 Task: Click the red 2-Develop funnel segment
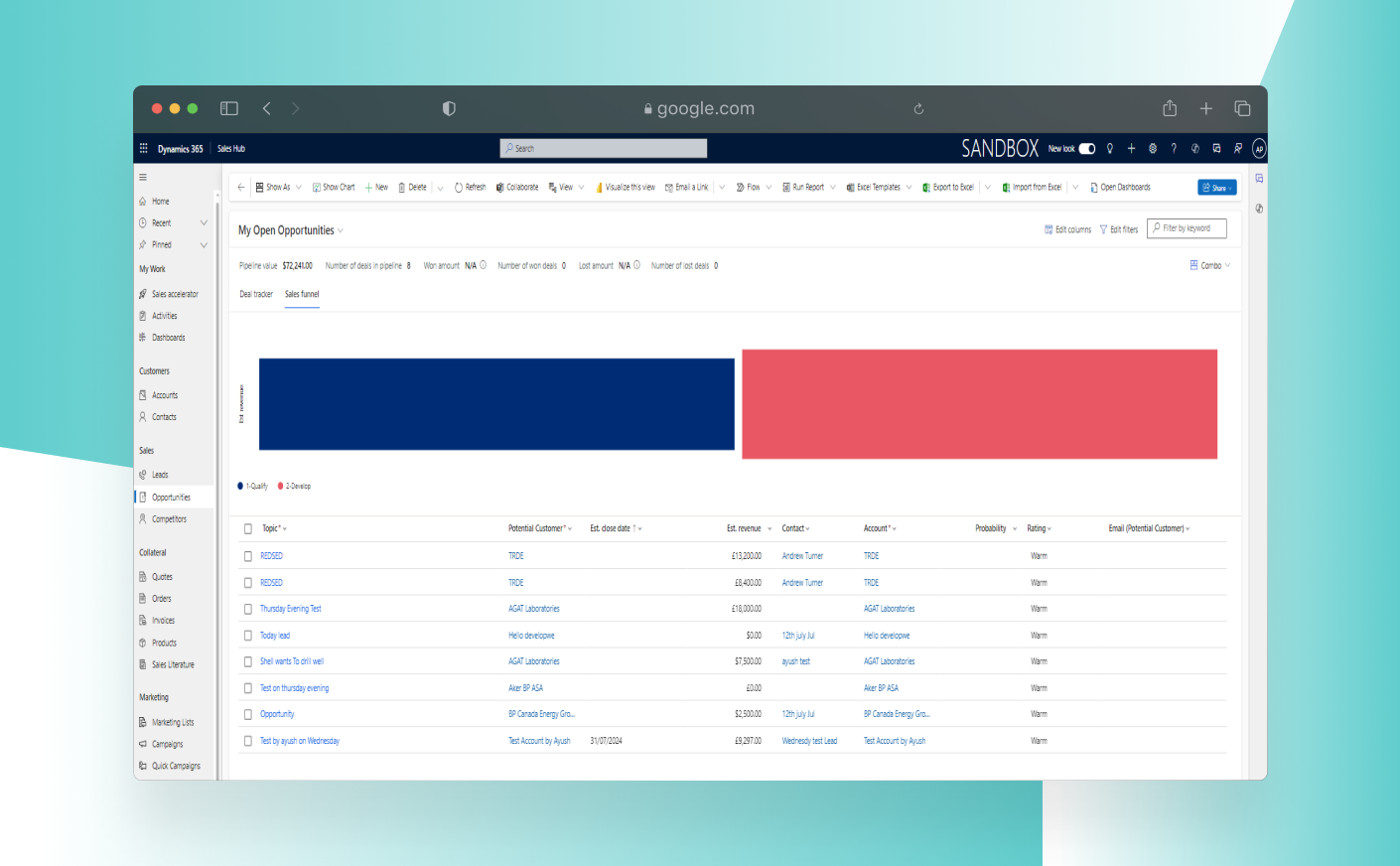pyautogui.click(x=980, y=403)
